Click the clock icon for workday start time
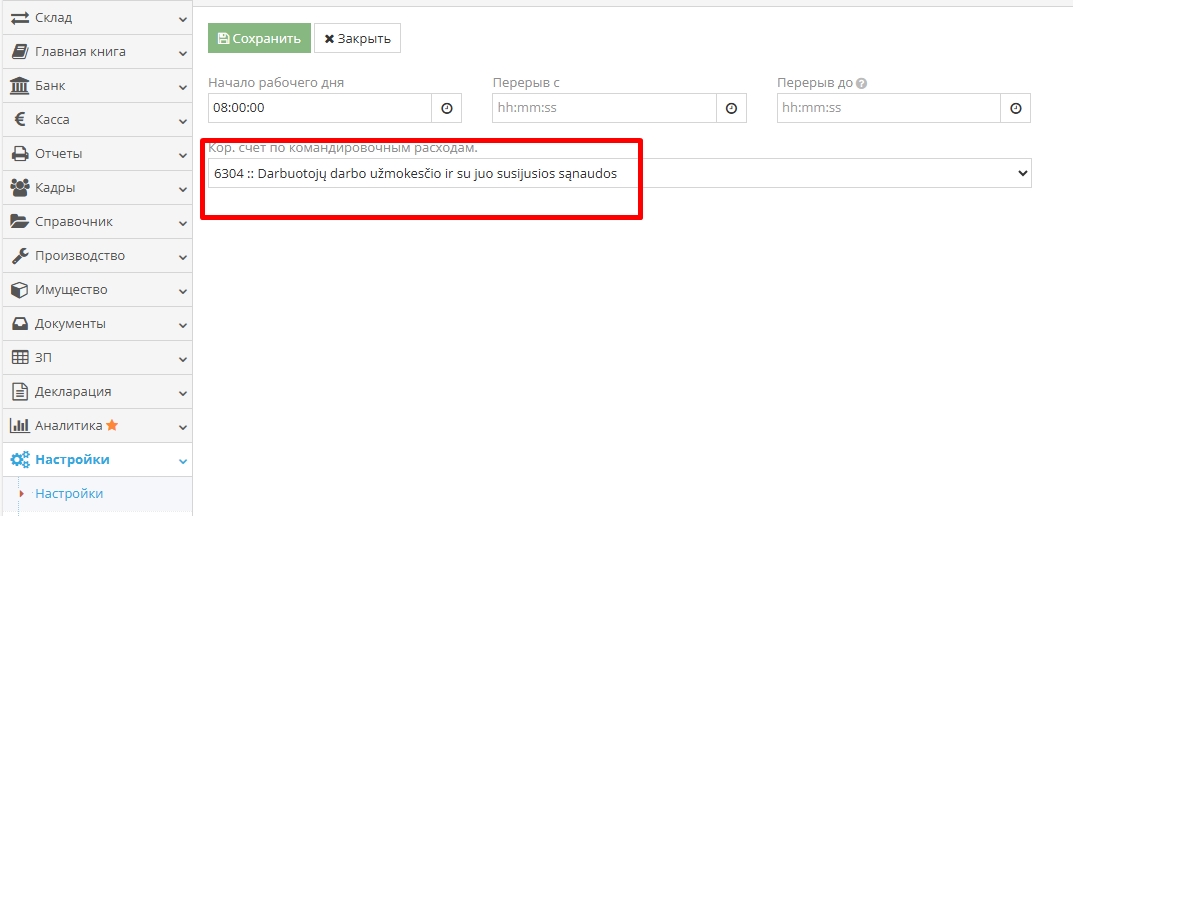Screen dimensions: 1200x900 (x=447, y=108)
